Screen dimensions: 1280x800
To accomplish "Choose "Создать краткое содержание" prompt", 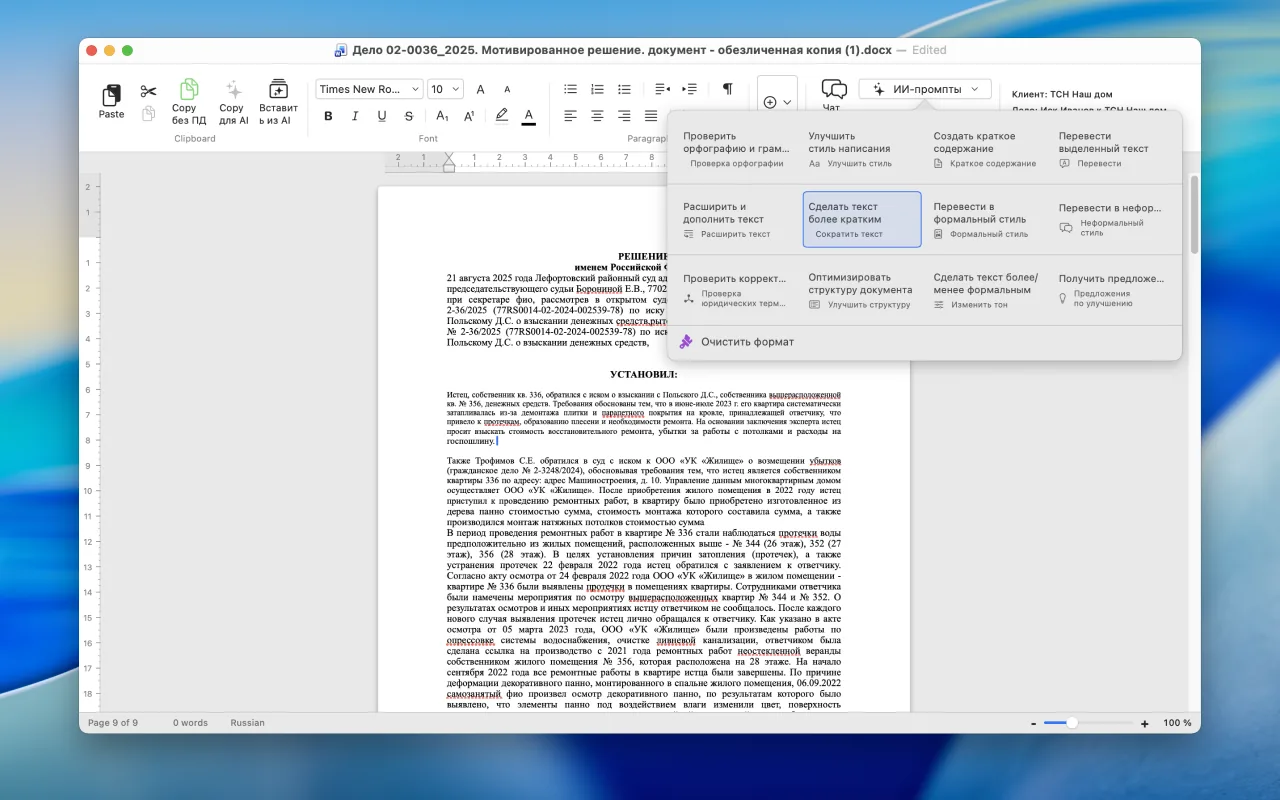I will point(987,149).
